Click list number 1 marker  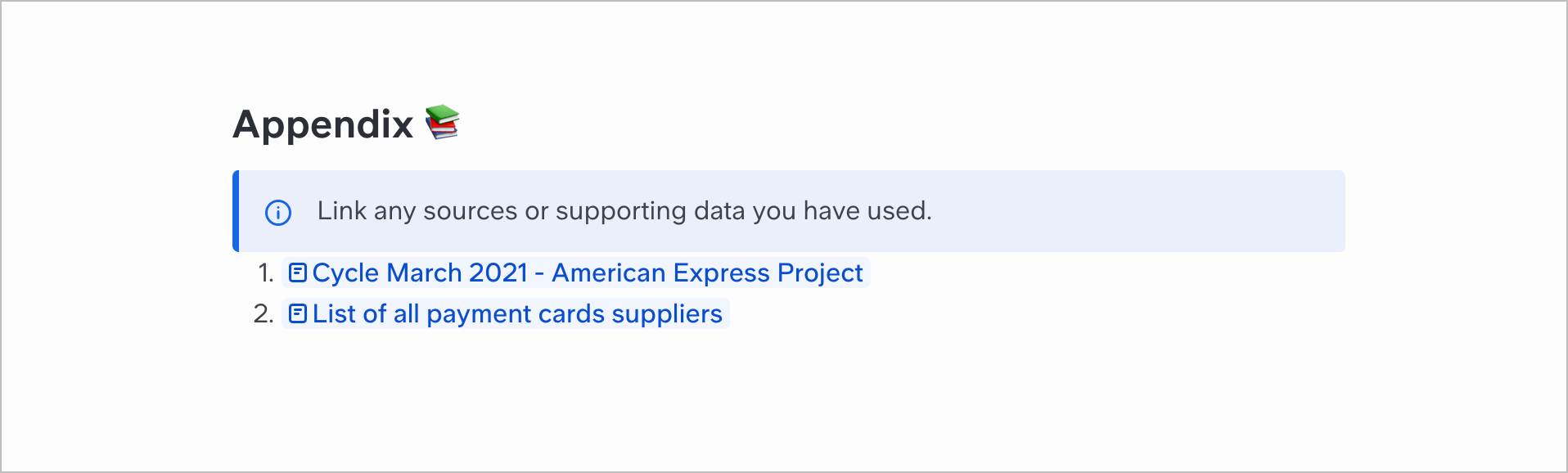click(x=266, y=273)
